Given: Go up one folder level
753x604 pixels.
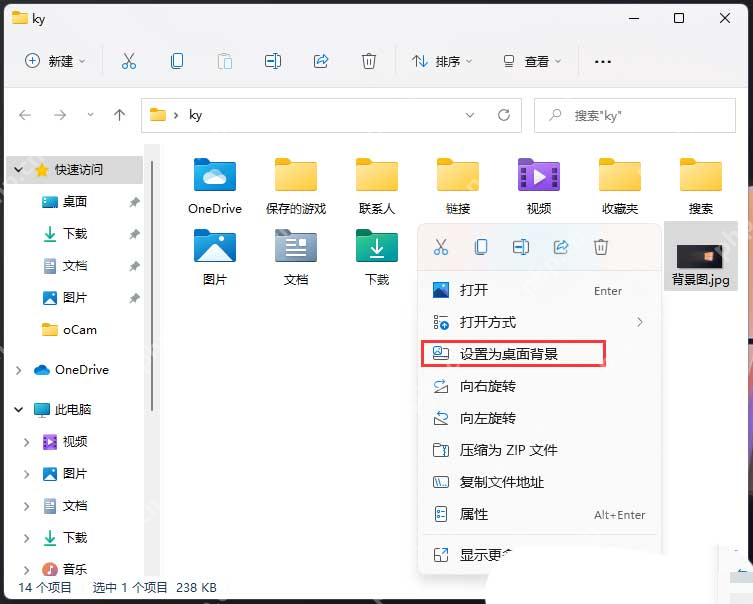Looking at the screenshot, I should [x=119, y=115].
